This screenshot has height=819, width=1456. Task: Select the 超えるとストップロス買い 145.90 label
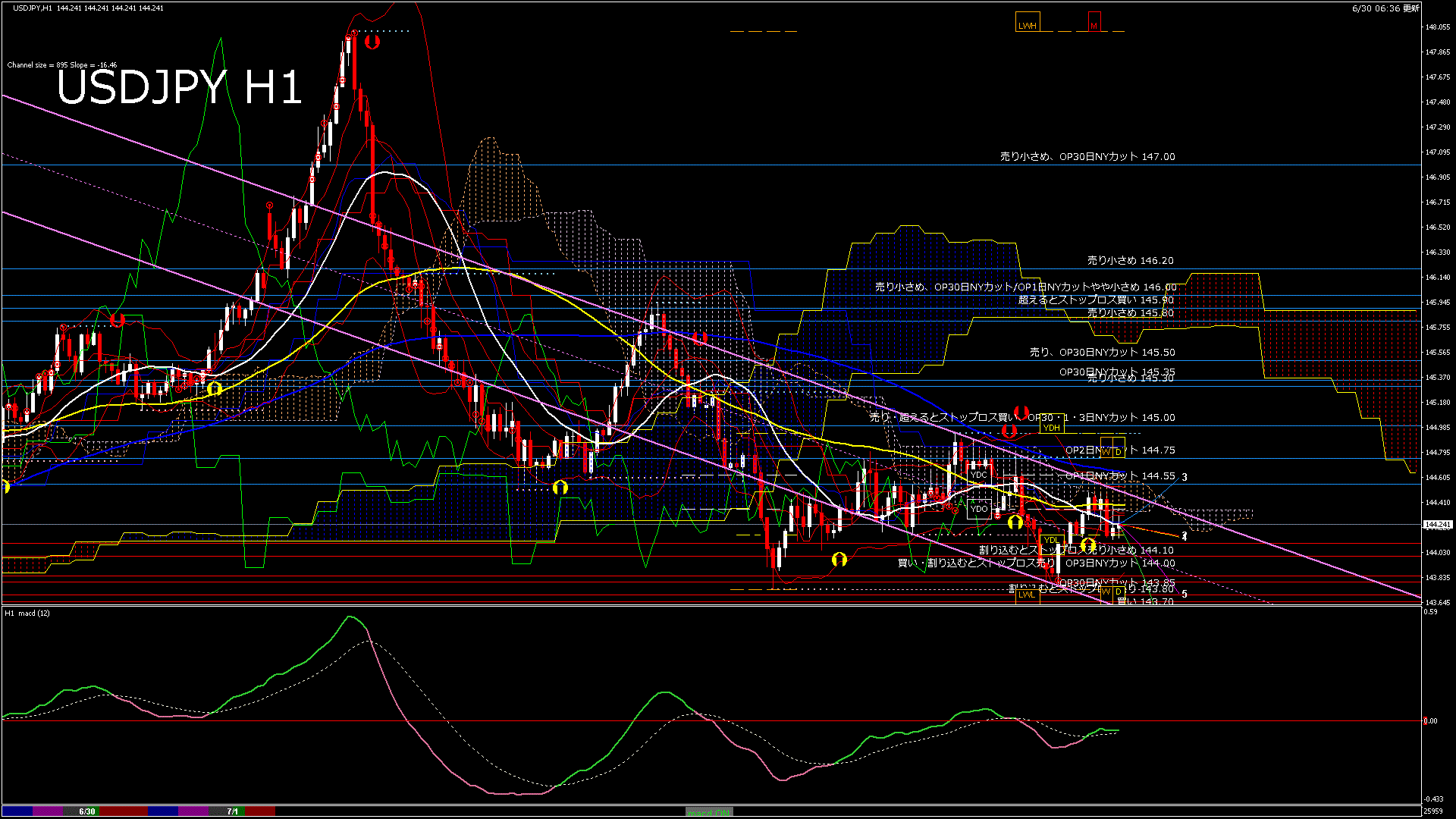click(x=1096, y=300)
